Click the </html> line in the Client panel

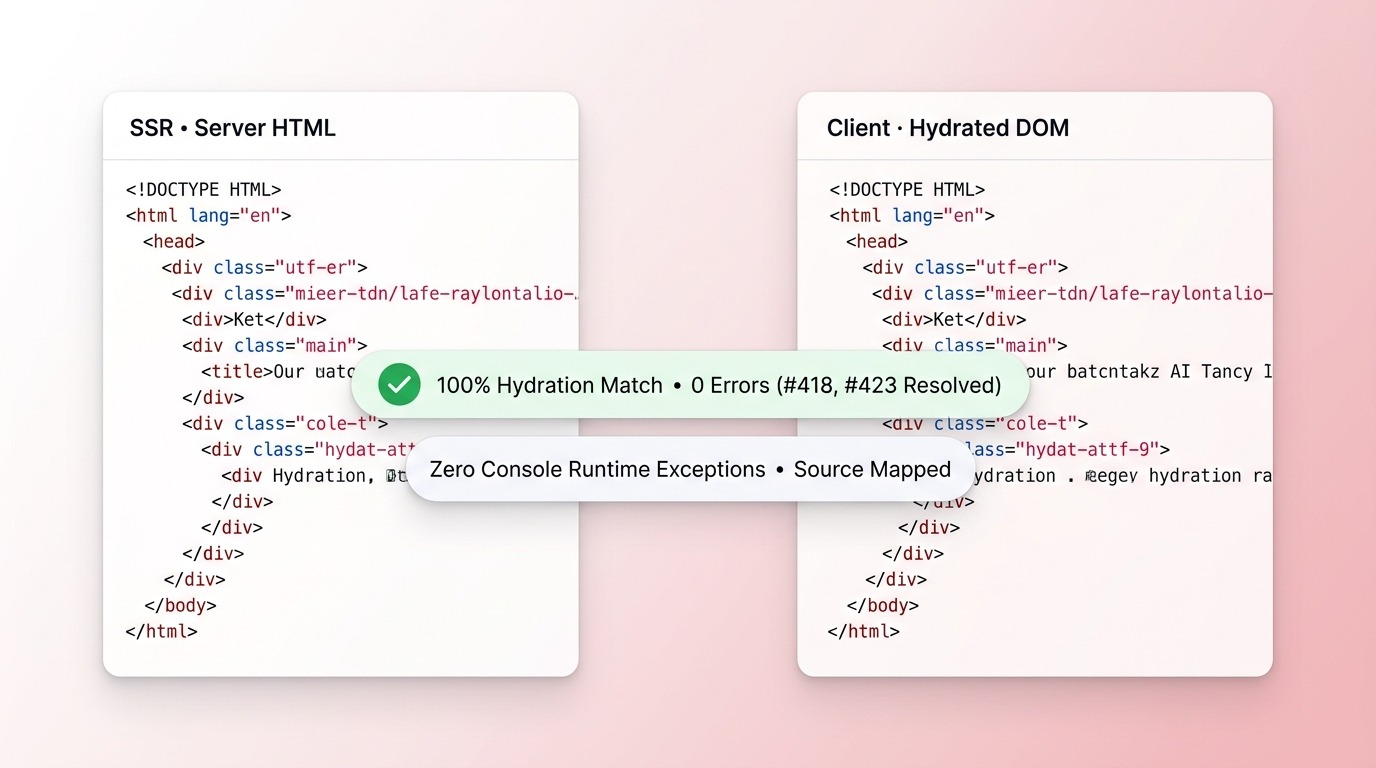[864, 631]
